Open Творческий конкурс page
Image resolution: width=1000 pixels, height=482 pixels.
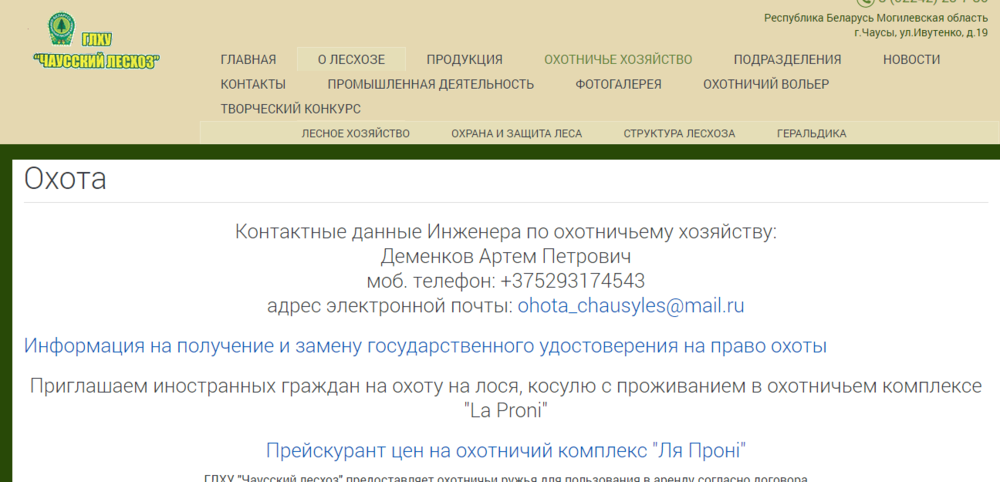[x=290, y=109]
